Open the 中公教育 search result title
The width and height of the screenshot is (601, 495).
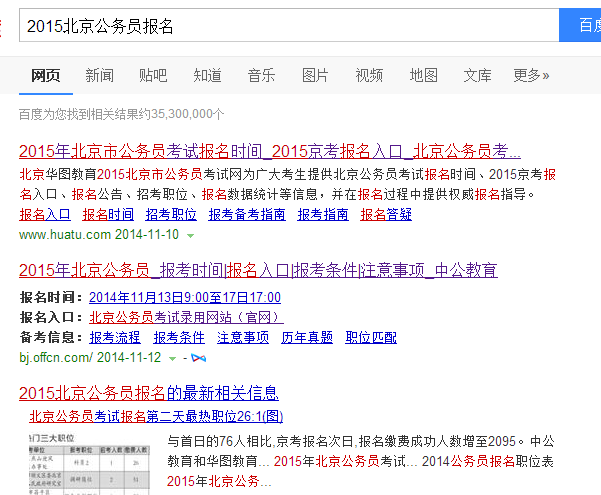258,270
